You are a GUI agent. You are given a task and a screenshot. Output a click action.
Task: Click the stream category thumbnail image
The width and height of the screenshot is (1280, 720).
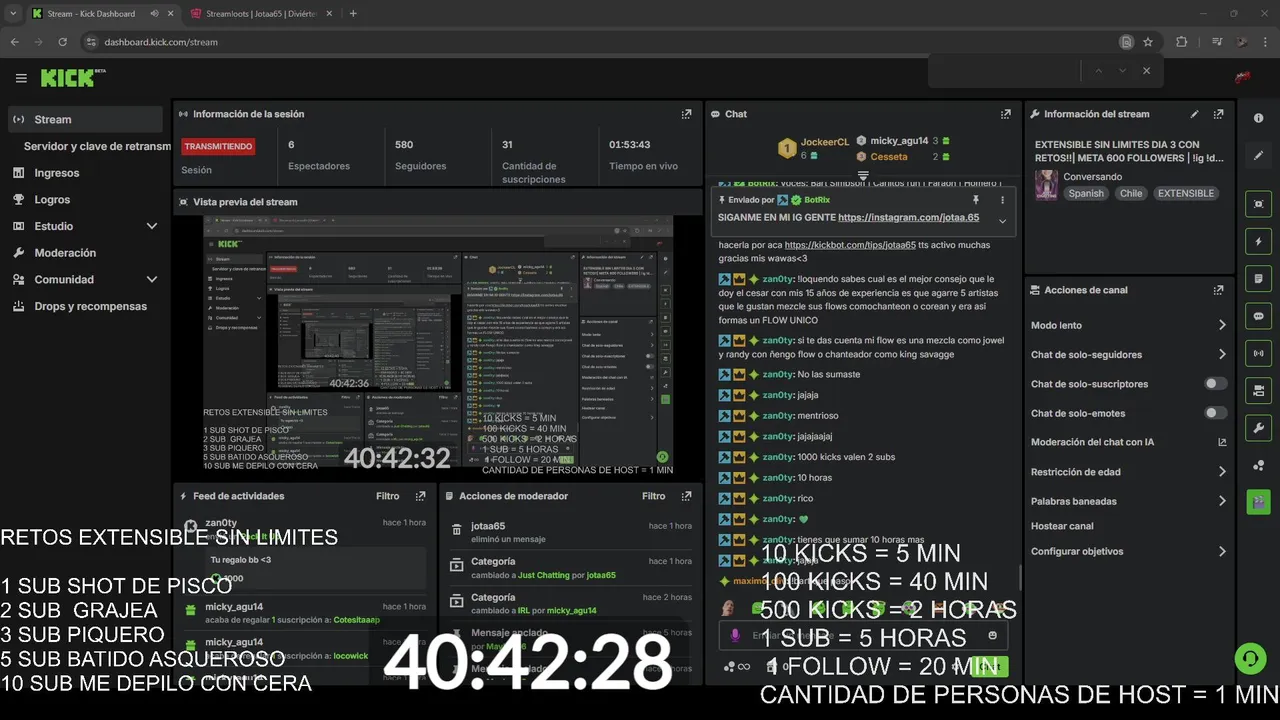pyautogui.click(x=1046, y=185)
